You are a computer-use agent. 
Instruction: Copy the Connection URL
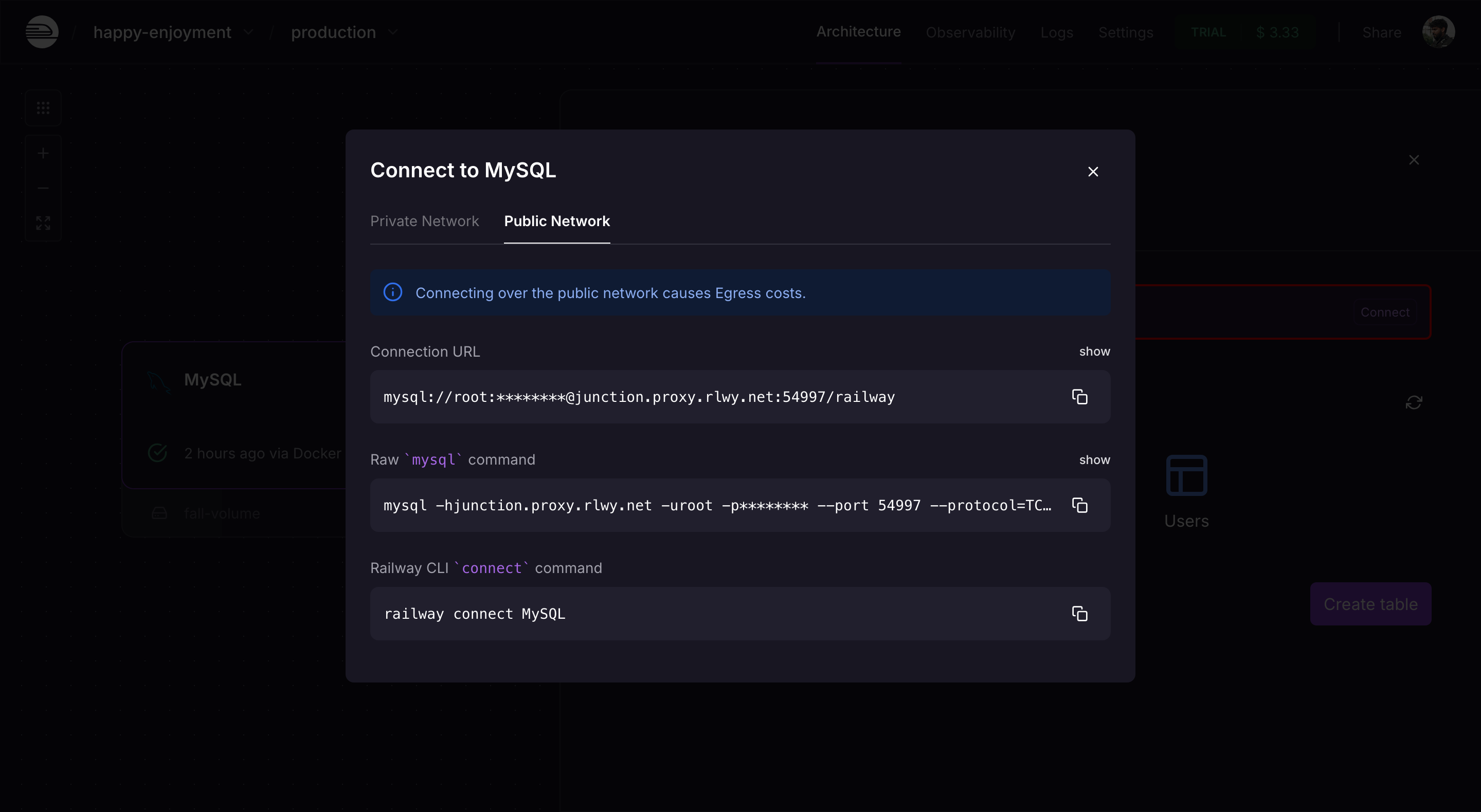1079,397
